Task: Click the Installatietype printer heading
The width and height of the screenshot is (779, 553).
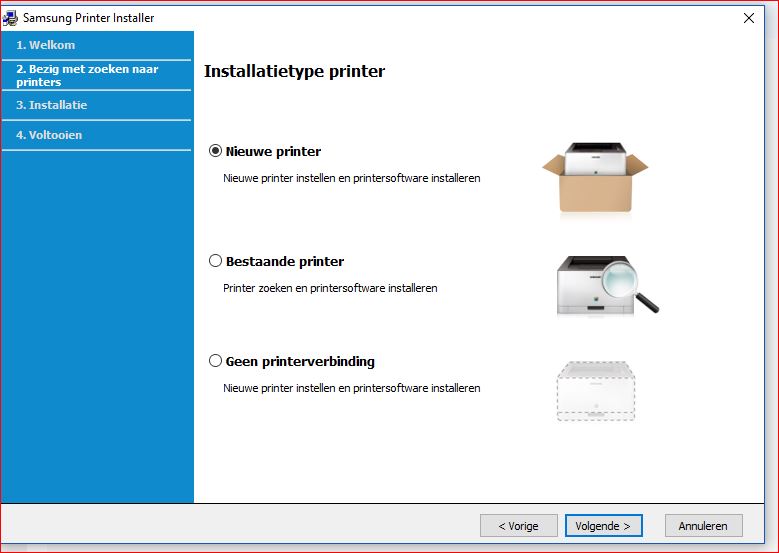Action: [295, 71]
